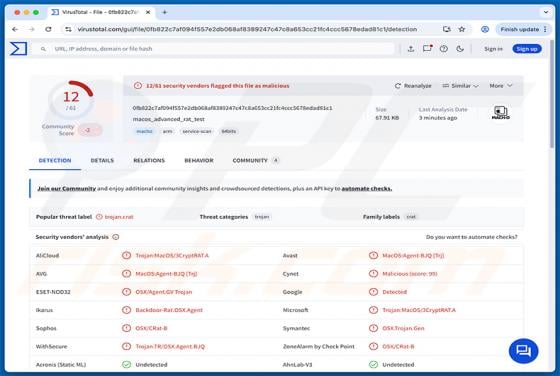Open the Join our Community link
Image resolution: width=560 pixels, height=376 pixels.
(66, 188)
